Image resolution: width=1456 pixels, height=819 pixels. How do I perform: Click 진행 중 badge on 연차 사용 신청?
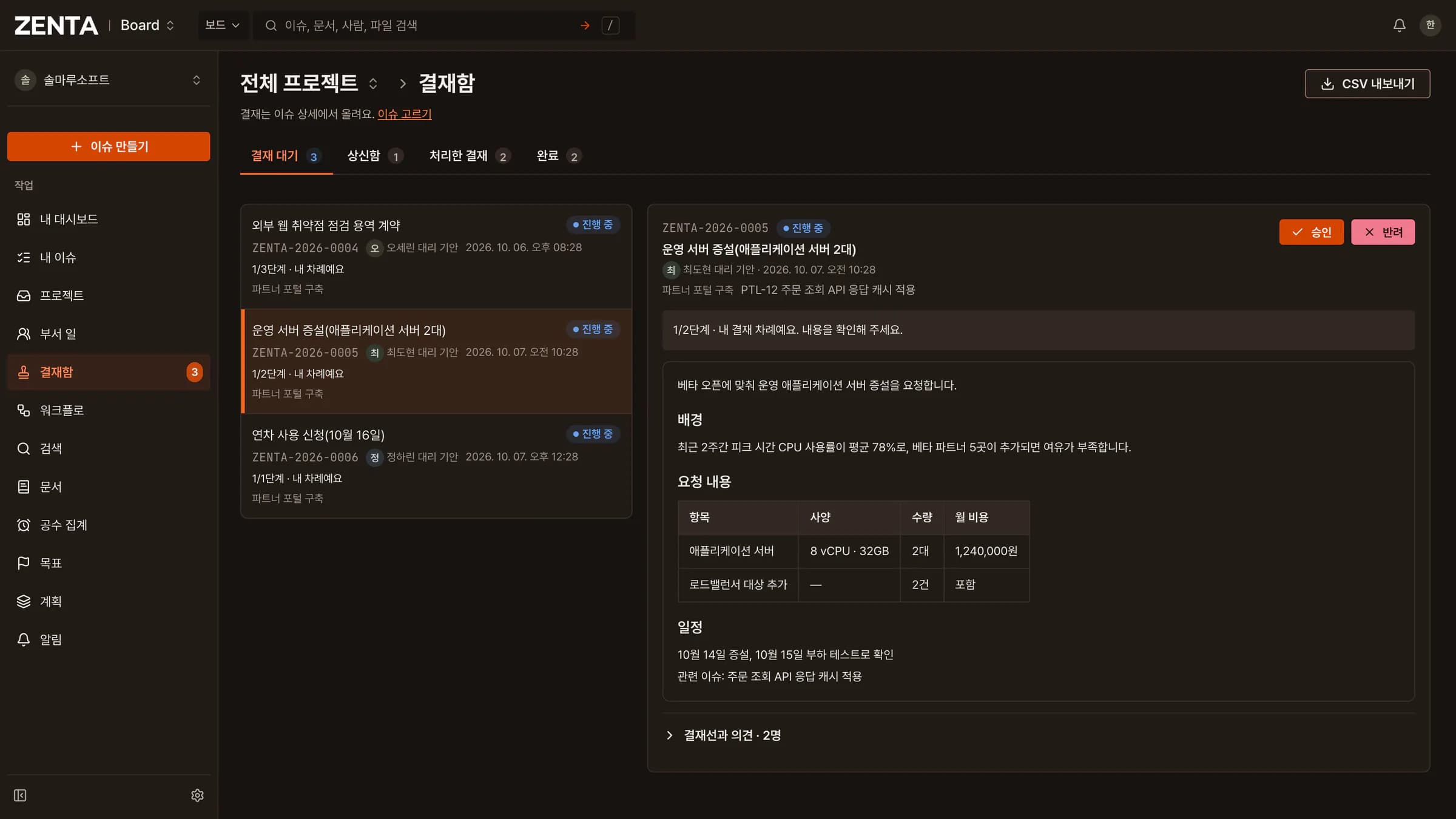pos(593,434)
